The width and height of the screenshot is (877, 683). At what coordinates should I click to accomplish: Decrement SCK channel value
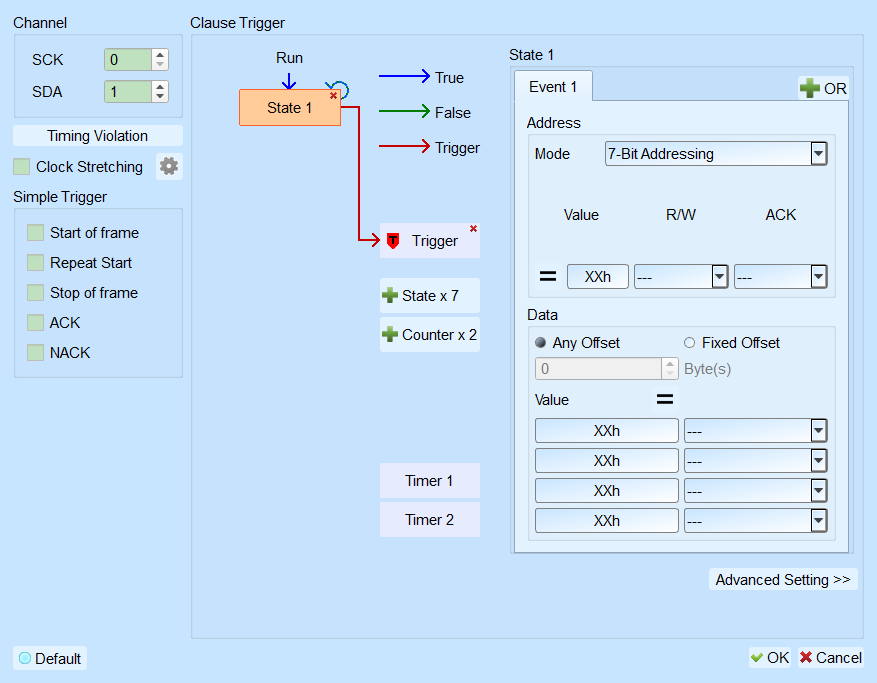click(x=160, y=65)
